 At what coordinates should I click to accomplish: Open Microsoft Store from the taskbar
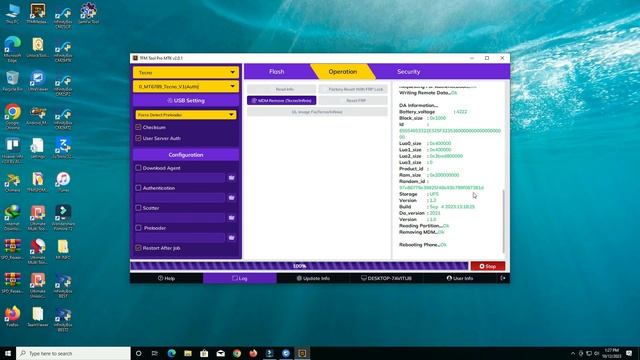[204, 353]
